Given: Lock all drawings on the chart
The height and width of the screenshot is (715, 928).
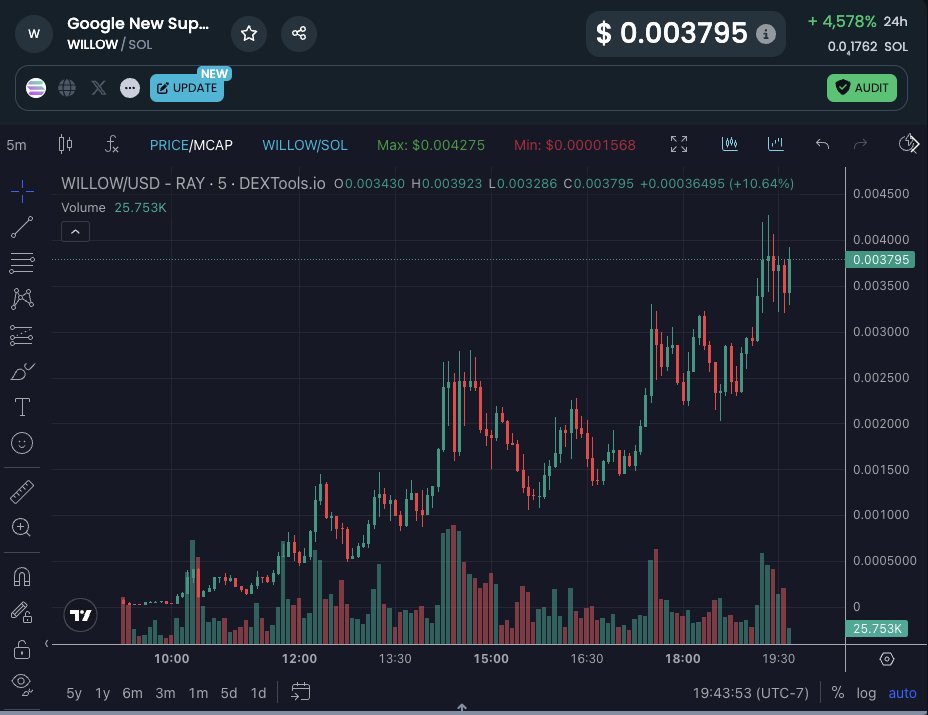Looking at the screenshot, I should [21, 649].
